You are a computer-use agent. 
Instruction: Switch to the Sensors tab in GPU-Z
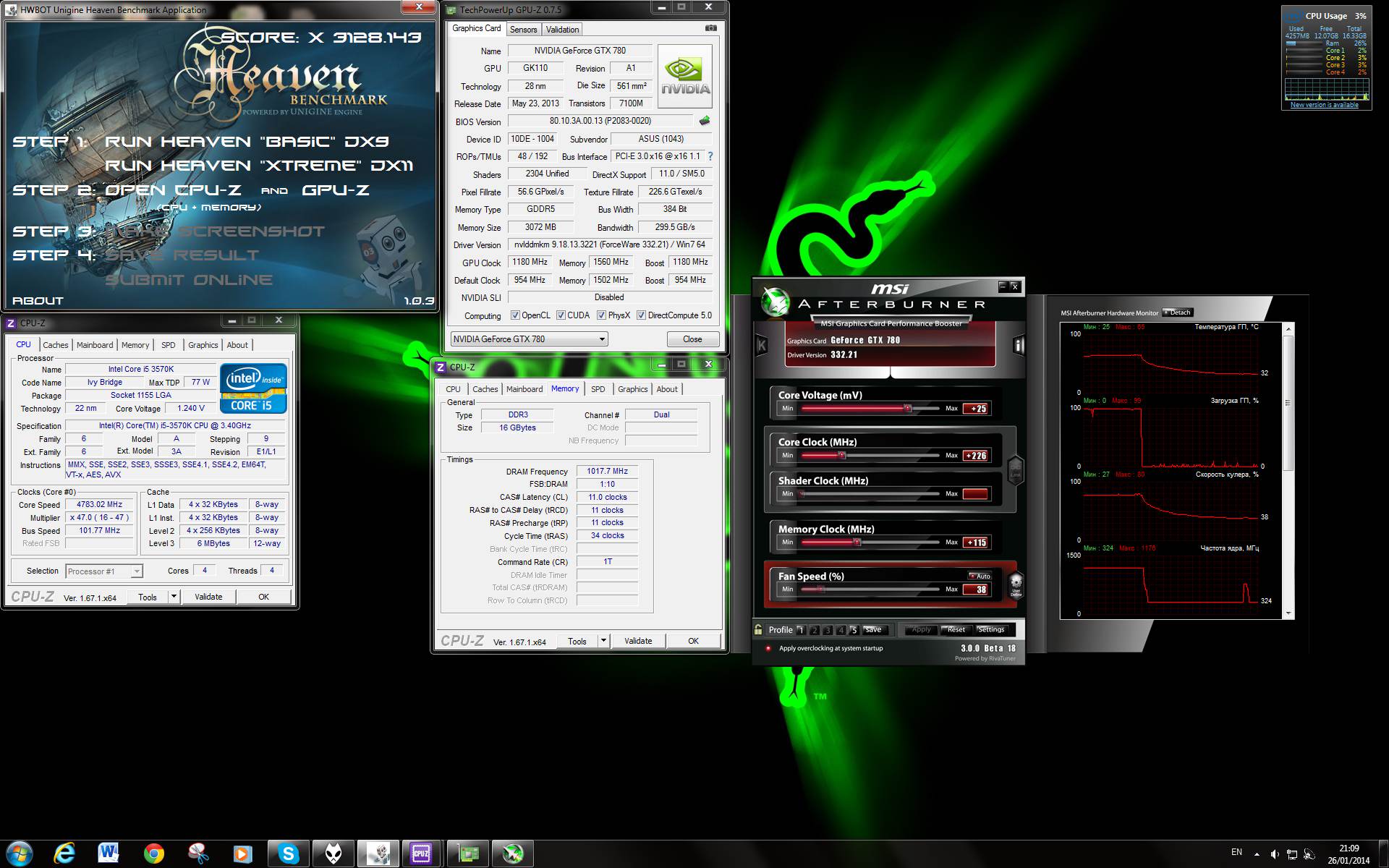click(523, 30)
